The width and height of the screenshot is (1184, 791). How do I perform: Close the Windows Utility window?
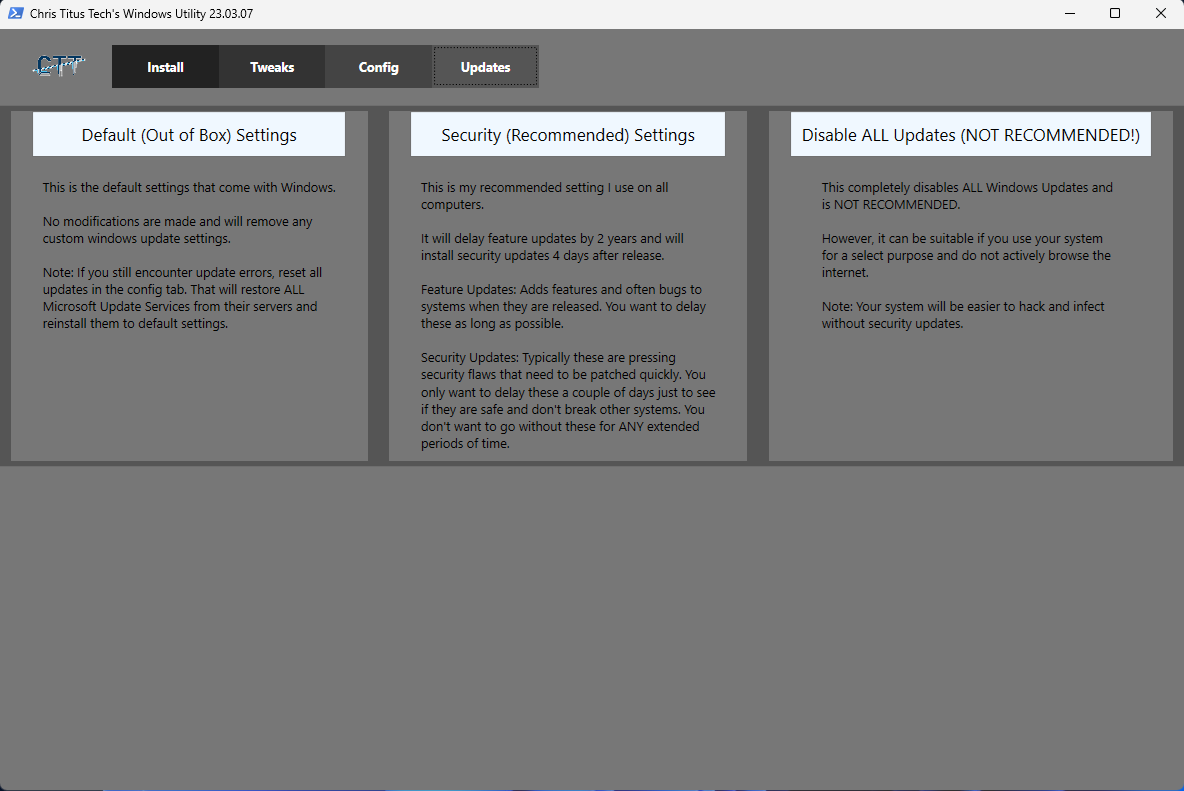[1161, 14]
